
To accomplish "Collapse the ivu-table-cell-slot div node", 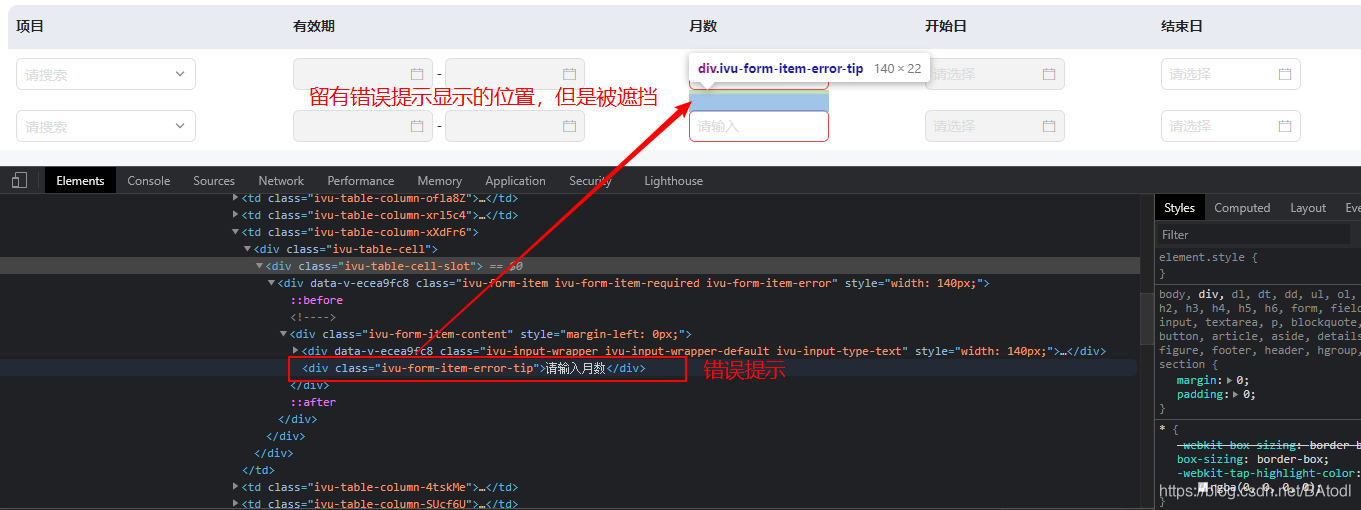I will (x=260, y=266).
